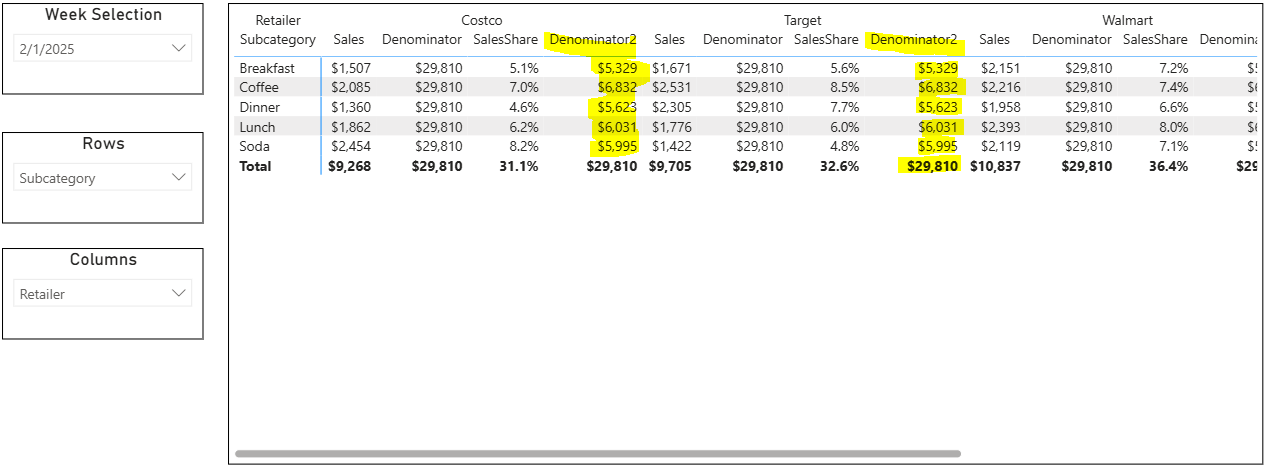The image size is (1265, 467).
Task: Click Target total SalesShare 32.6%
Action: click(840, 166)
